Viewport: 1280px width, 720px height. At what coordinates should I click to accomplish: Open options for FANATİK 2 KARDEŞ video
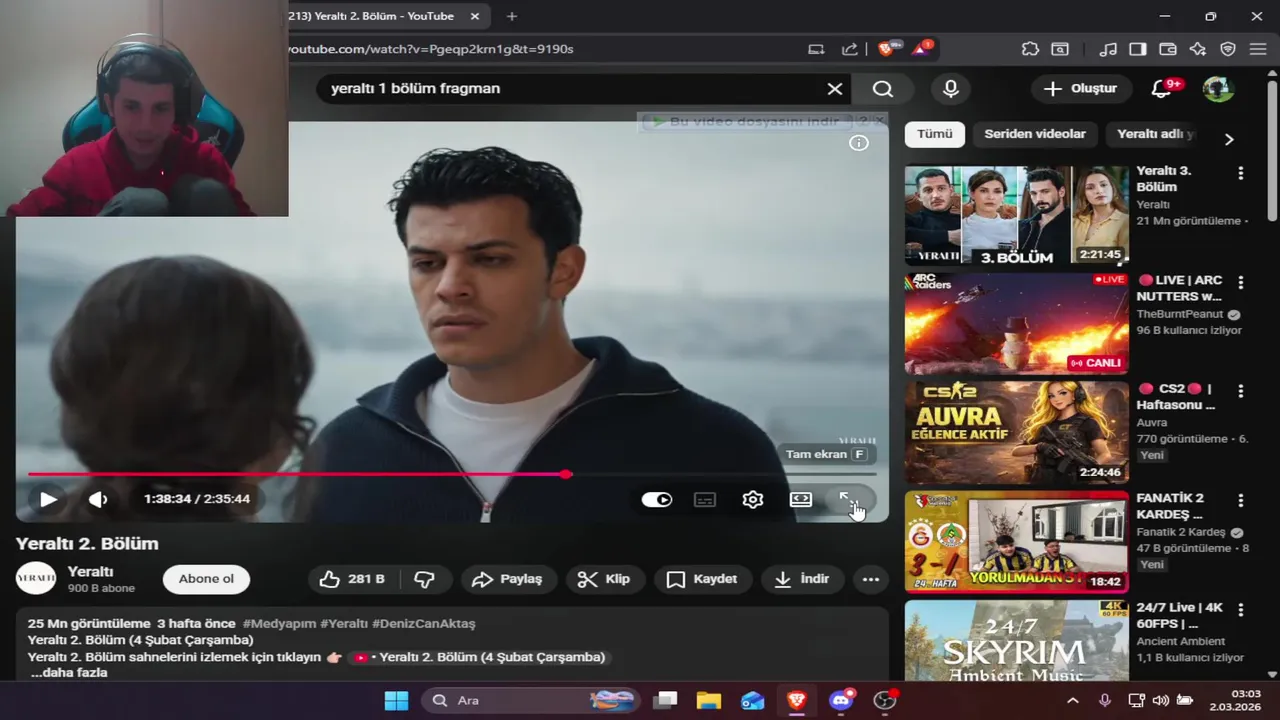click(1241, 500)
